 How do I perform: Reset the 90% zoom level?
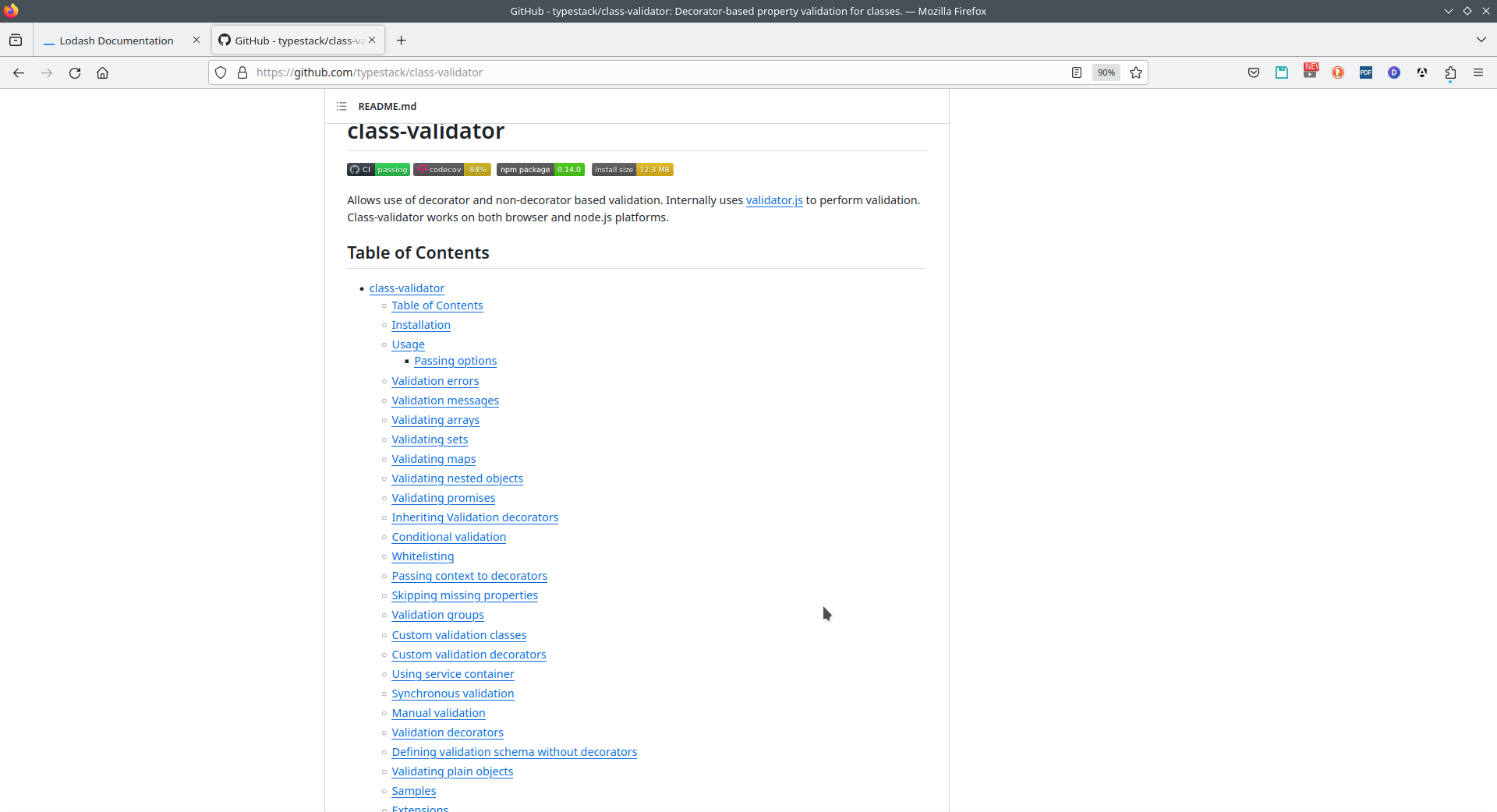(x=1106, y=72)
